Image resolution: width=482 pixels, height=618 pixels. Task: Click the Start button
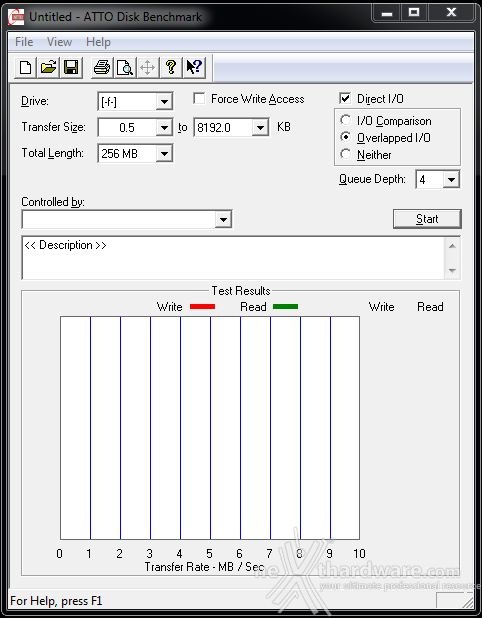coord(427,219)
